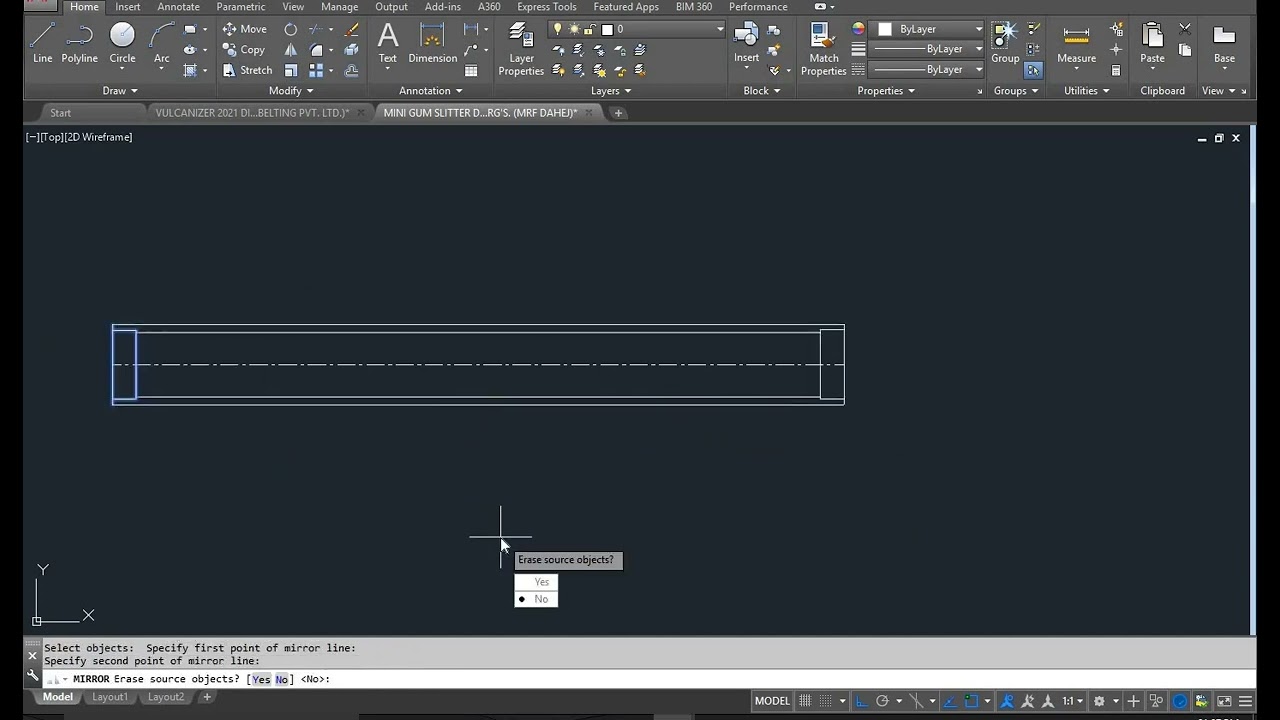Click No option in command line
Screen dimensions: 1280x720
pyautogui.click(x=281, y=679)
